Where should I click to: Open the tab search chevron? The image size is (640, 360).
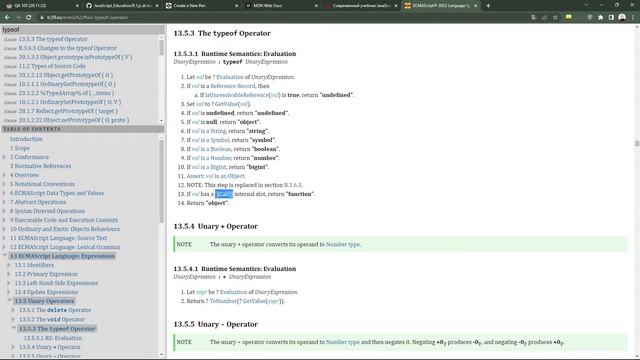[x=586, y=5]
